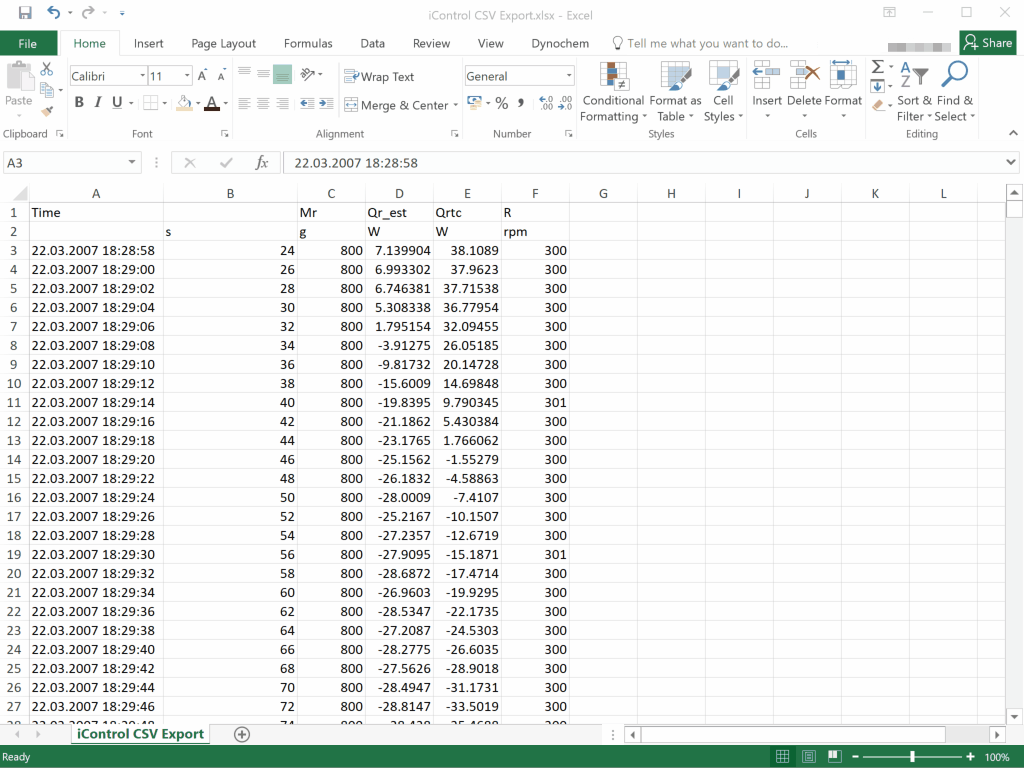Expand the Name Box dropdown arrow

click(133, 163)
